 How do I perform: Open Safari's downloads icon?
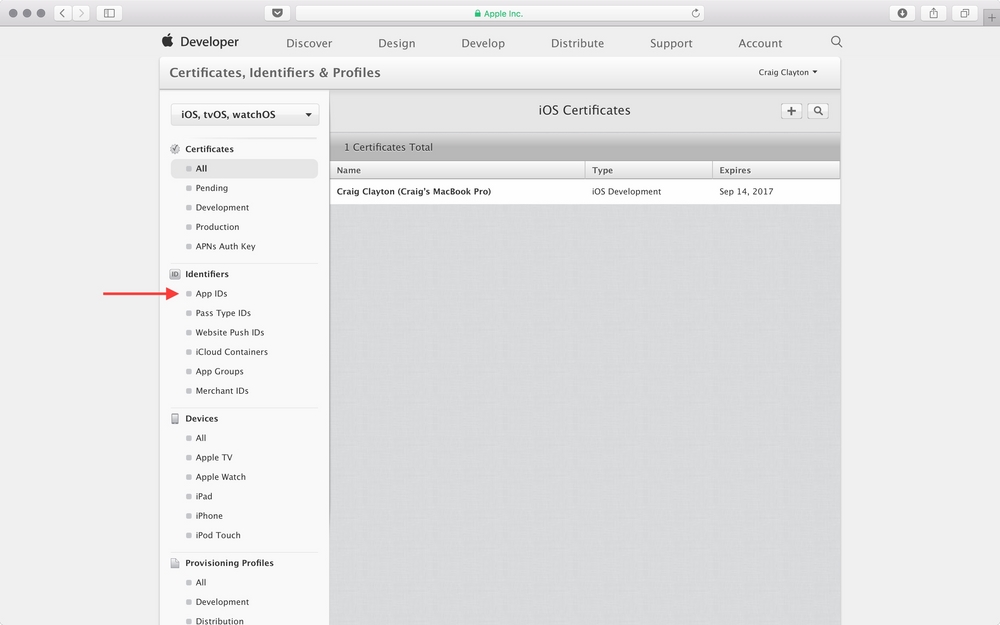(902, 13)
